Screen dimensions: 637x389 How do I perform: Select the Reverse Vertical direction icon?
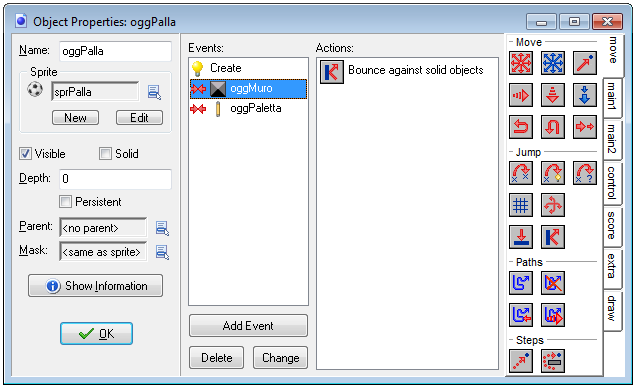tap(553, 127)
